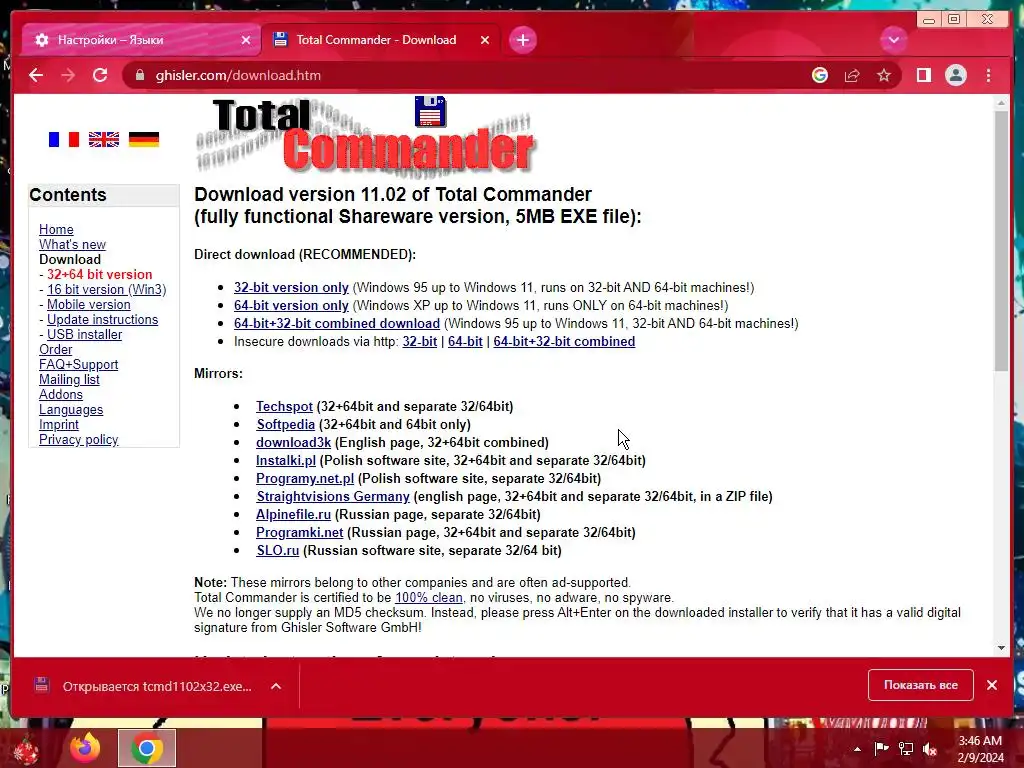The height and width of the screenshot is (768, 1024).
Task: Reload the current page
Action: tap(100, 75)
